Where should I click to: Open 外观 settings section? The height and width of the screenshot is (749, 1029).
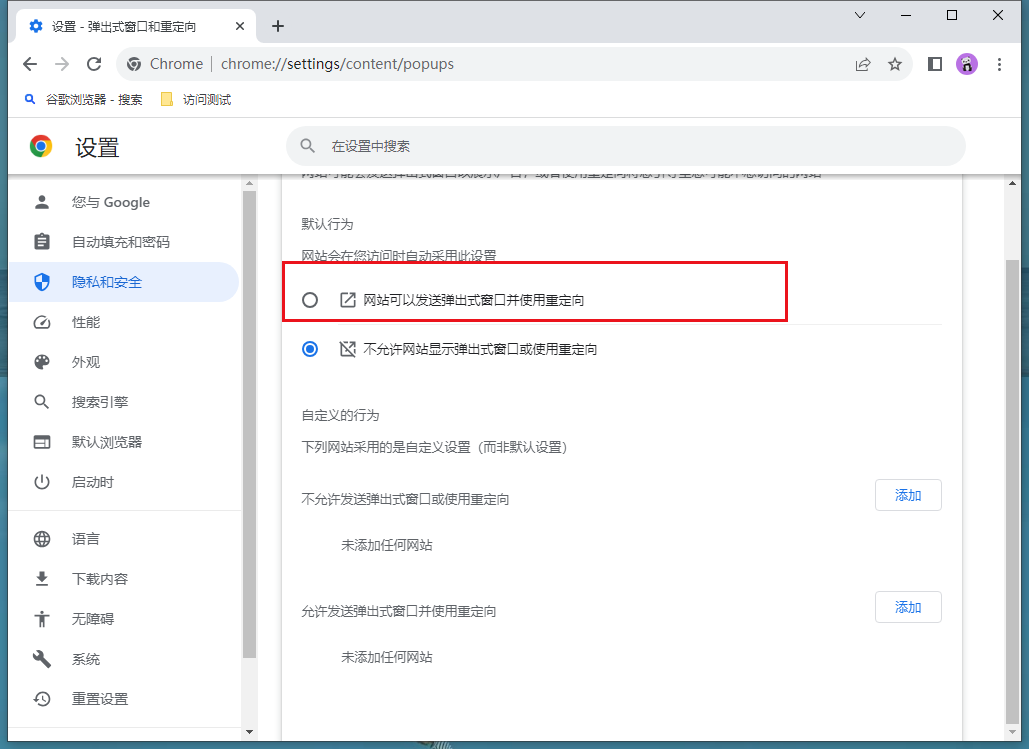tap(124, 362)
